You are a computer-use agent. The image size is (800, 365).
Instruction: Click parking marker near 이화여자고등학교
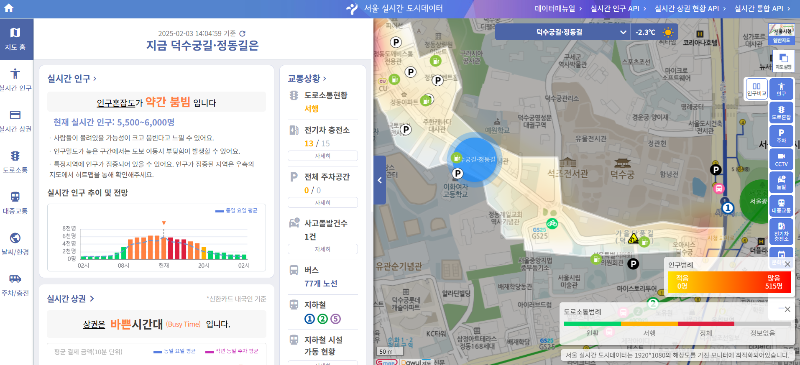coord(458,174)
